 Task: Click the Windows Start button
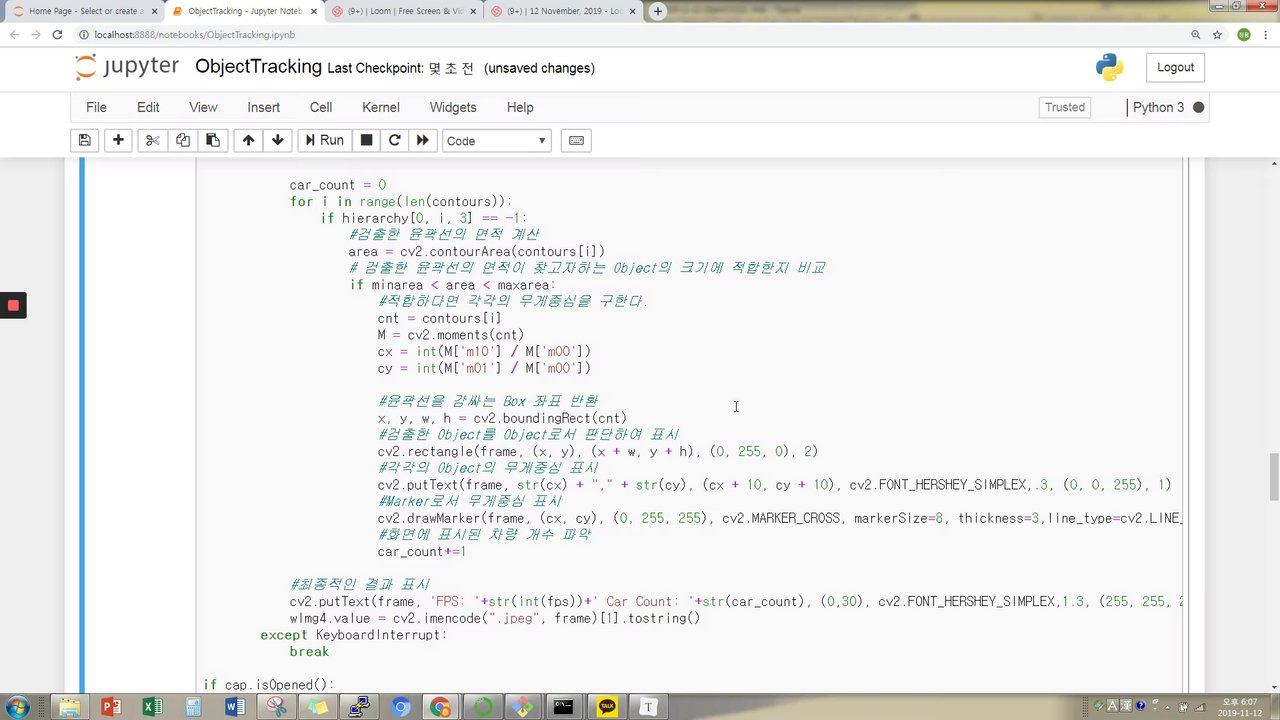click(x=18, y=707)
